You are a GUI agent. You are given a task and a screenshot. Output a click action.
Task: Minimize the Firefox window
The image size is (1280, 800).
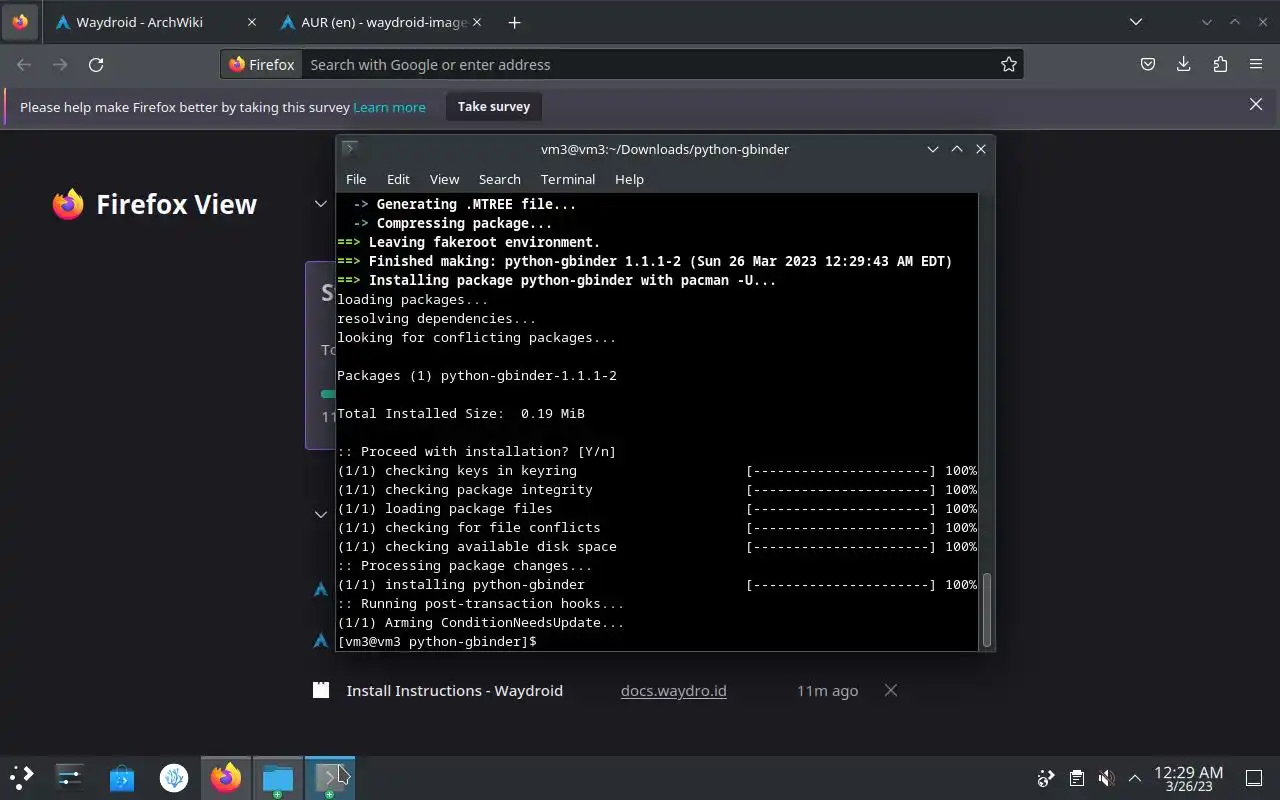point(1207,22)
